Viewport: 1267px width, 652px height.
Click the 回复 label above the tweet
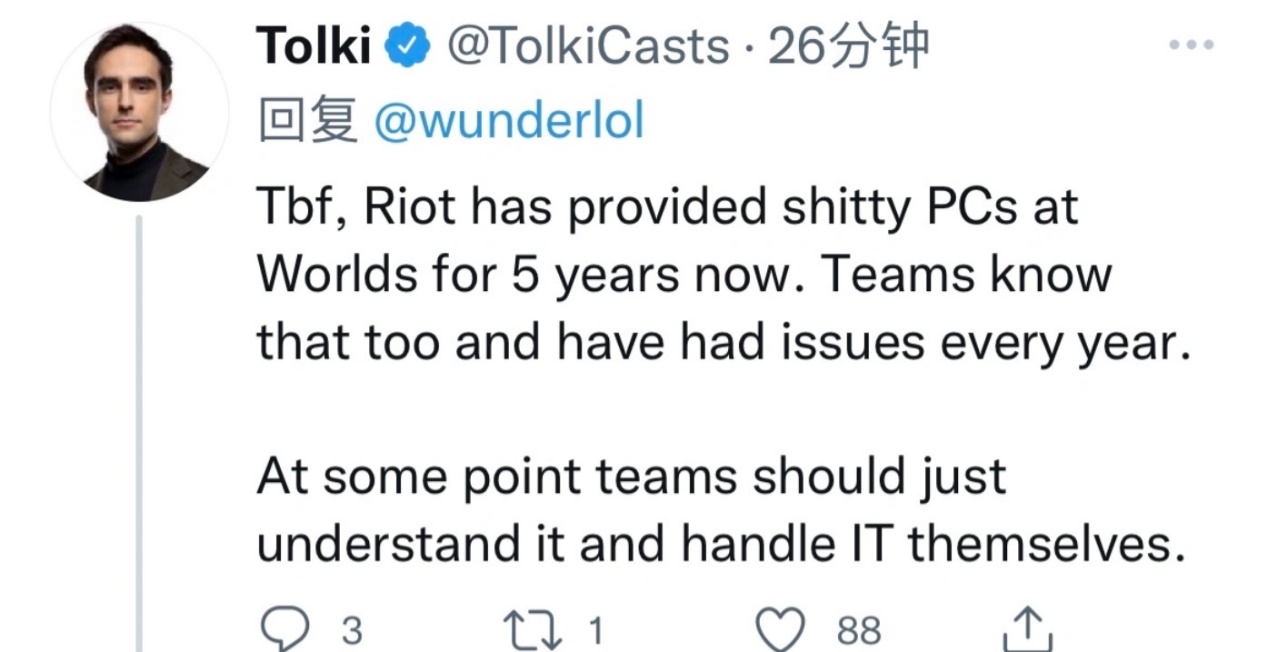pyautogui.click(x=307, y=122)
